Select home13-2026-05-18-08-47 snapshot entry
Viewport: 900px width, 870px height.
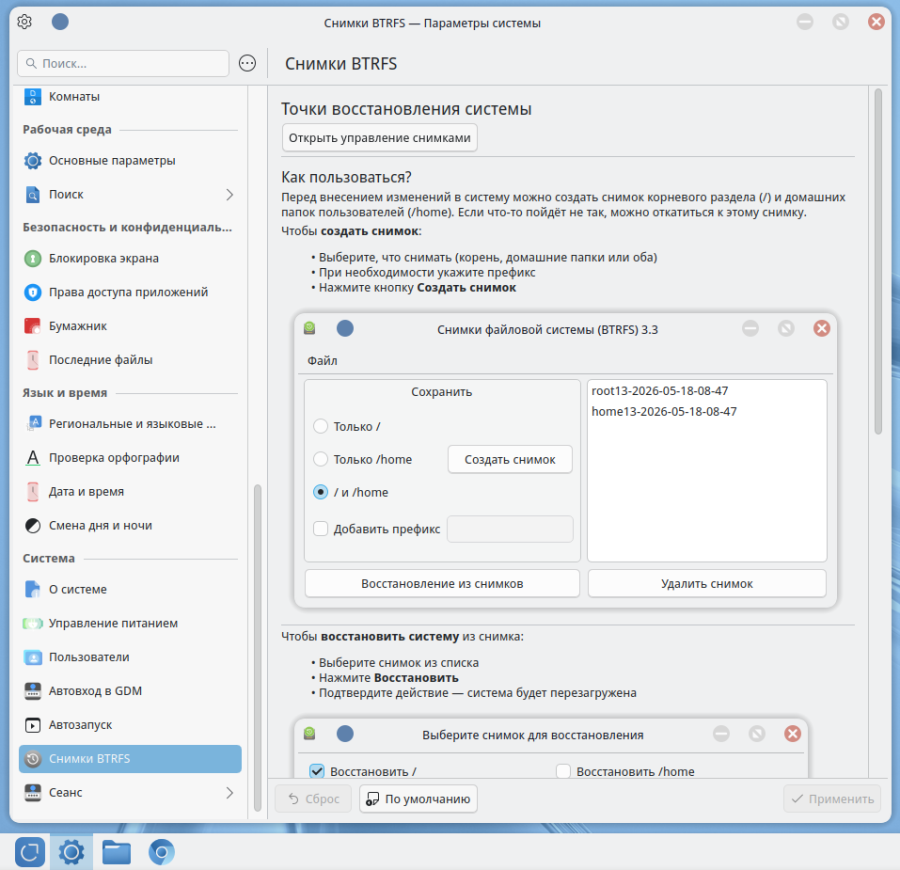[x=664, y=411]
